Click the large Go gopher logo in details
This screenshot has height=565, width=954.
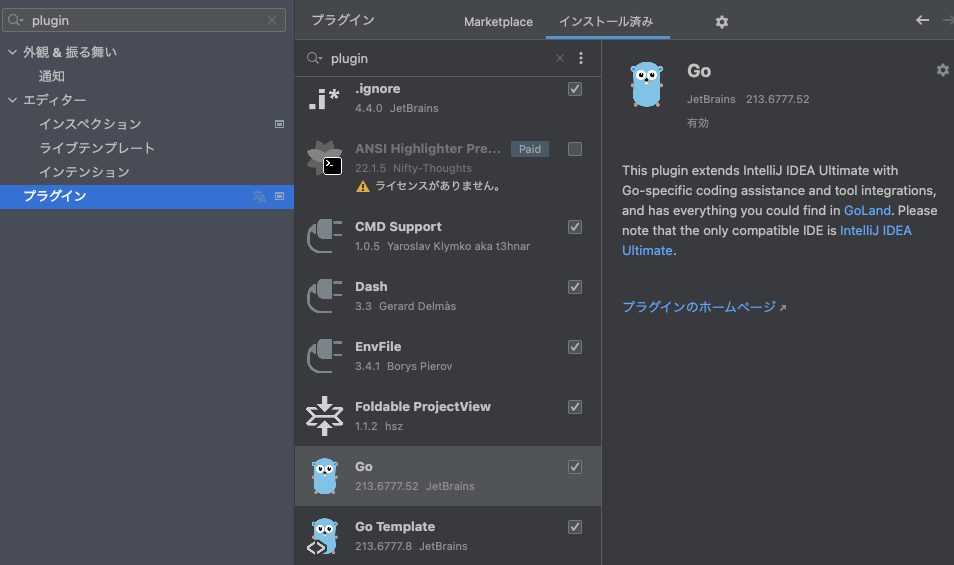coord(646,85)
